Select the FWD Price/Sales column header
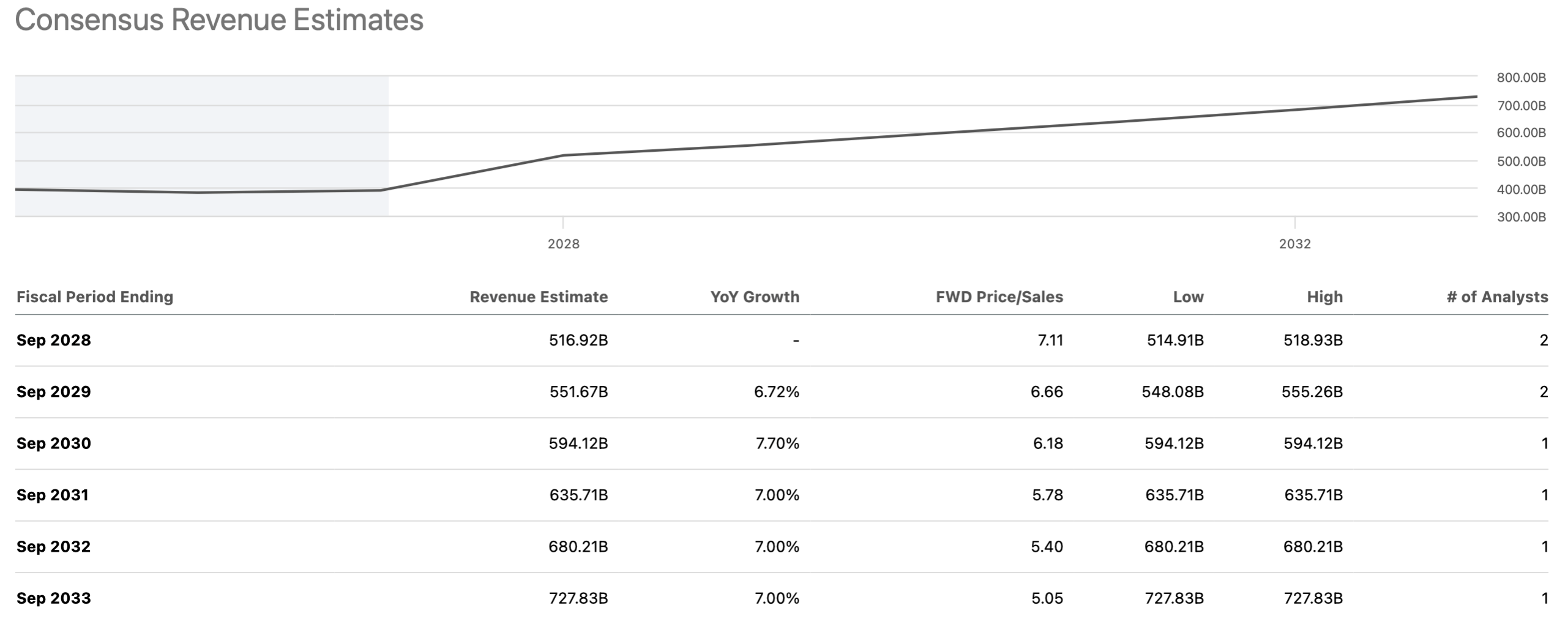Image resolution: width=1568 pixels, height=630 pixels. [999, 297]
